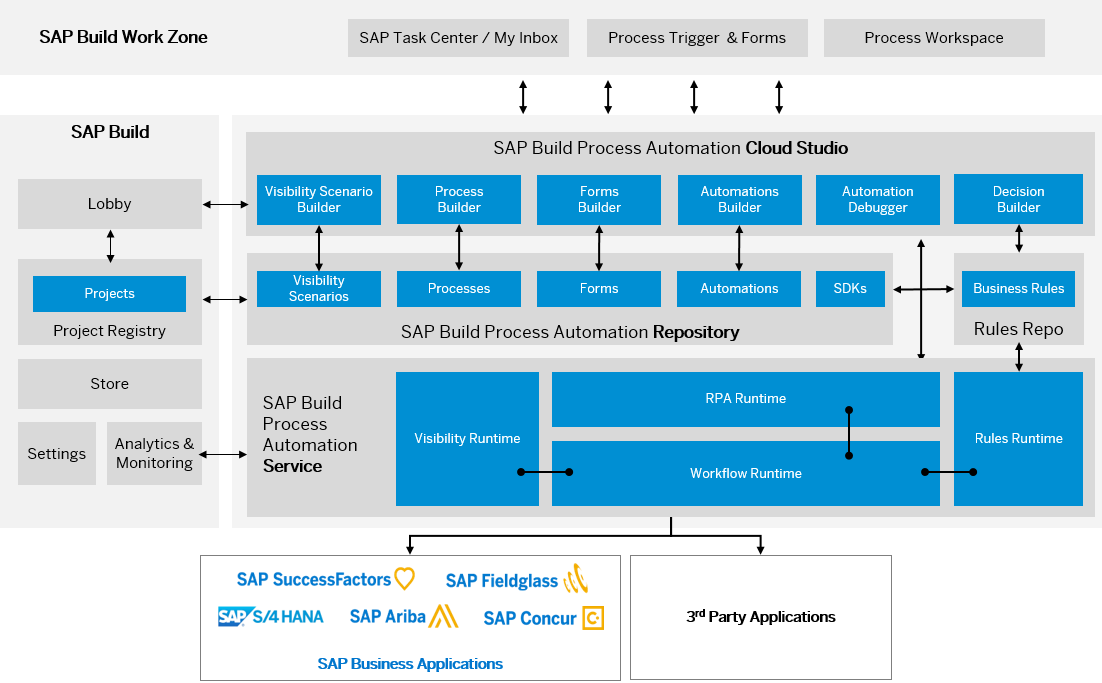Open SAP Task Center / My Inbox
This screenshot has width=1102, height=683.
point(458,38)
